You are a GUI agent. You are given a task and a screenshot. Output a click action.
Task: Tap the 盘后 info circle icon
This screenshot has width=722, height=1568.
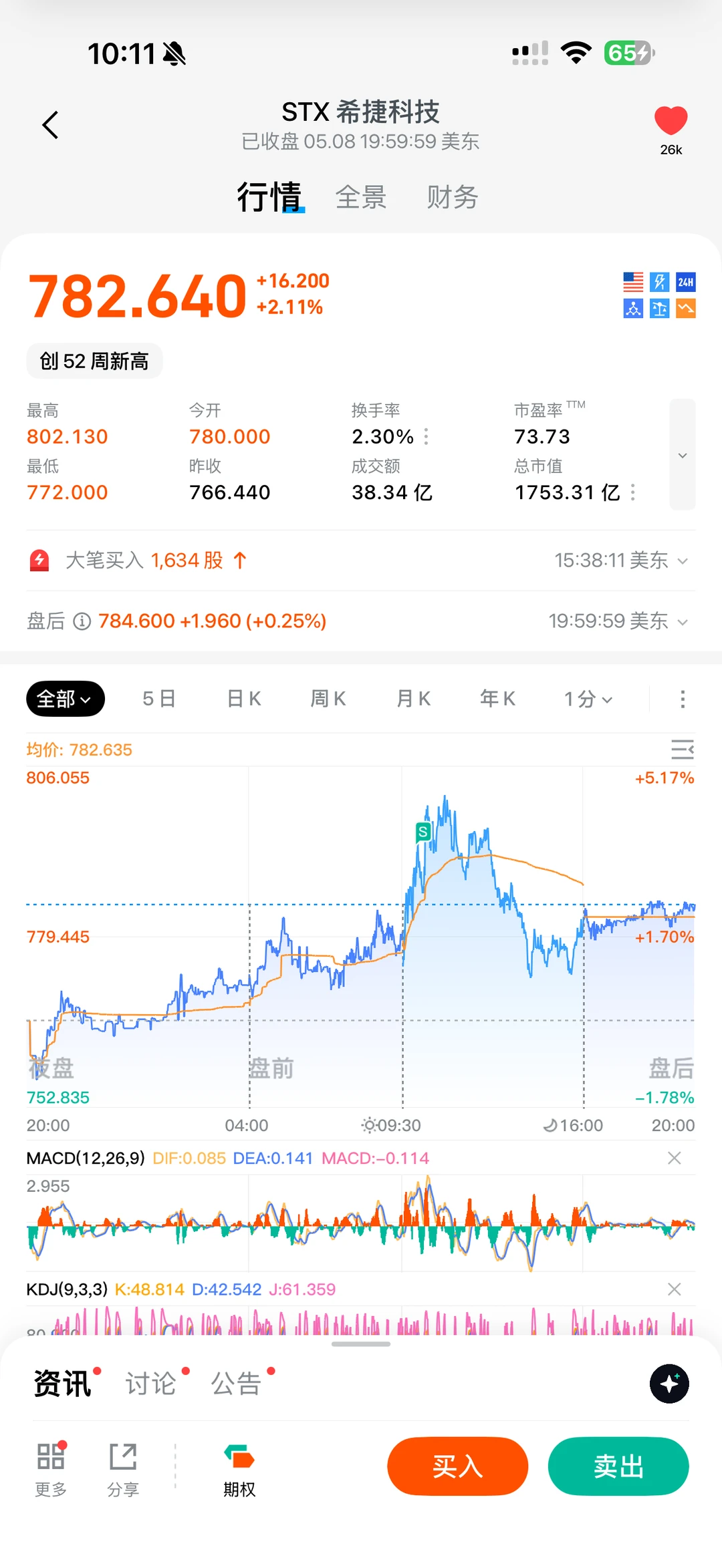[x=82, y=621]
